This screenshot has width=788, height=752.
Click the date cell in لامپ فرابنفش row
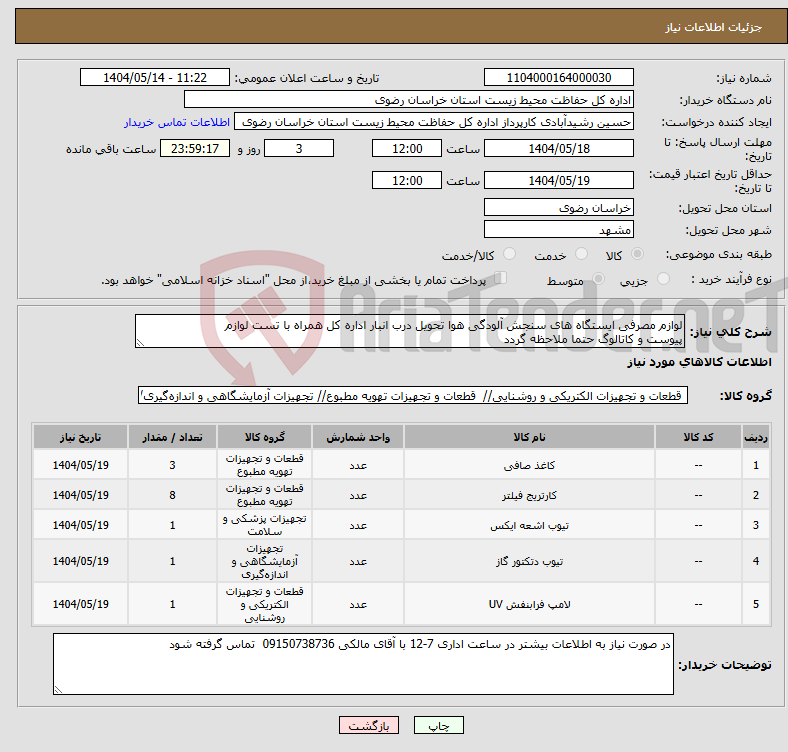pos(80,604)
